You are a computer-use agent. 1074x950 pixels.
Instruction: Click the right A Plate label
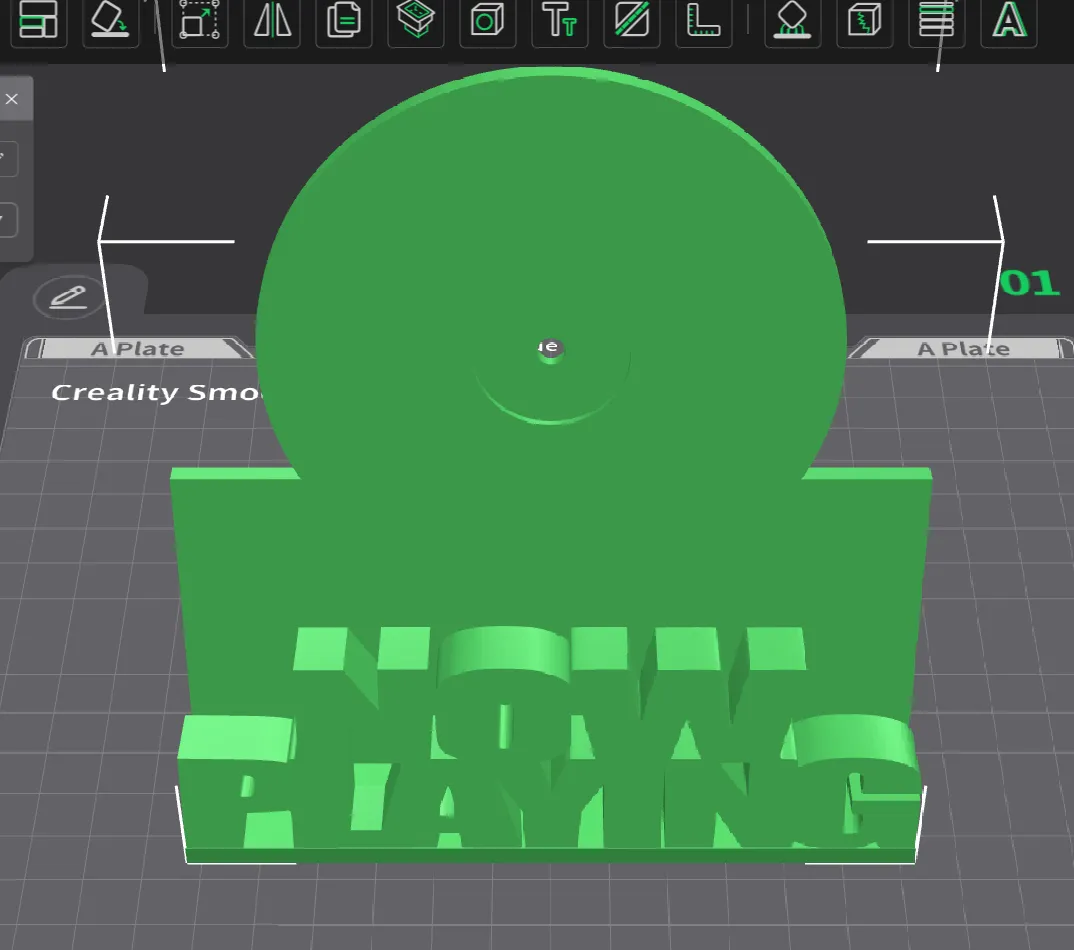pos(963,349)
